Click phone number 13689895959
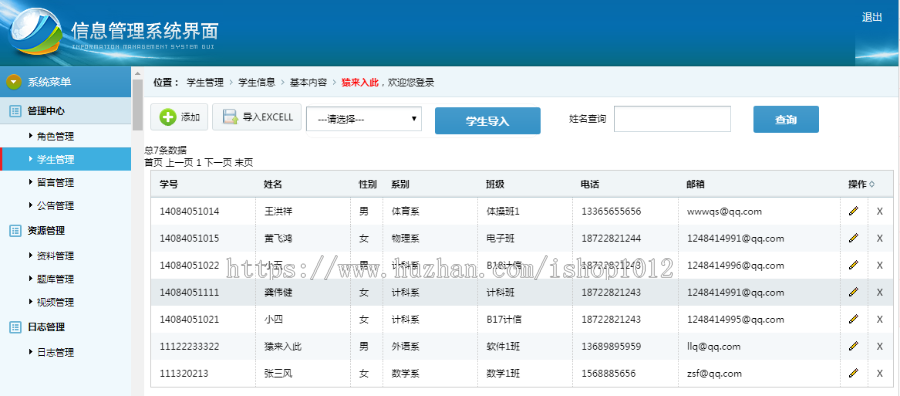 611,347
